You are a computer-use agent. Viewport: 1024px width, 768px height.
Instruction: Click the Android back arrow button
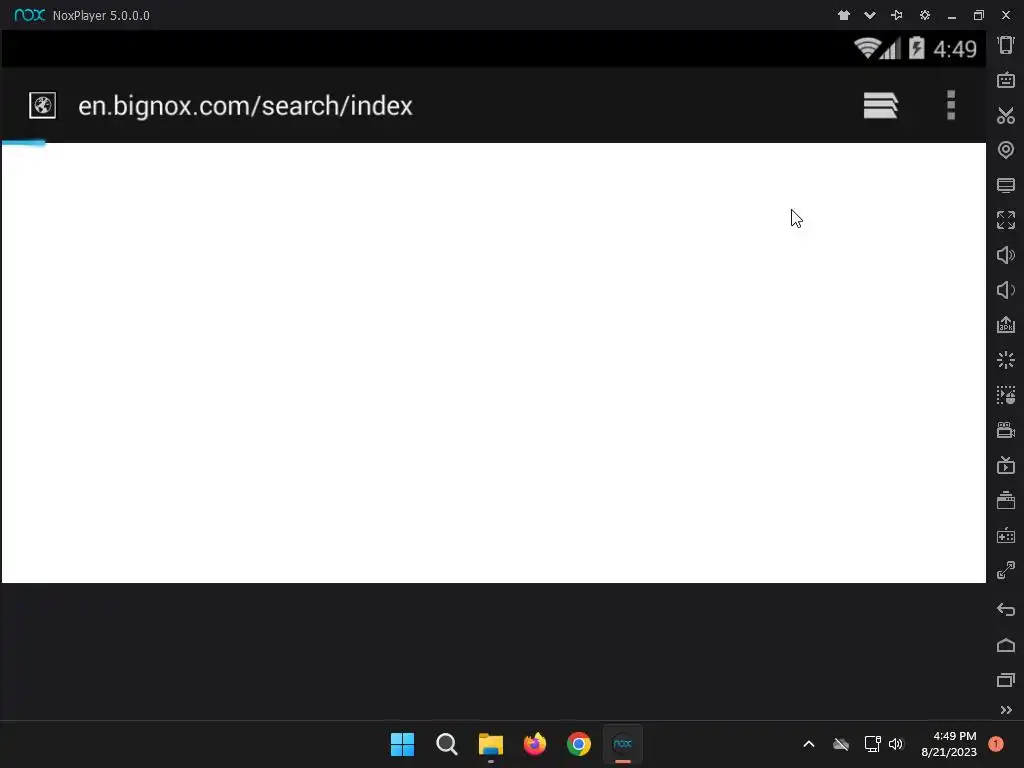pyautogui.click(x=1006, y=610)
